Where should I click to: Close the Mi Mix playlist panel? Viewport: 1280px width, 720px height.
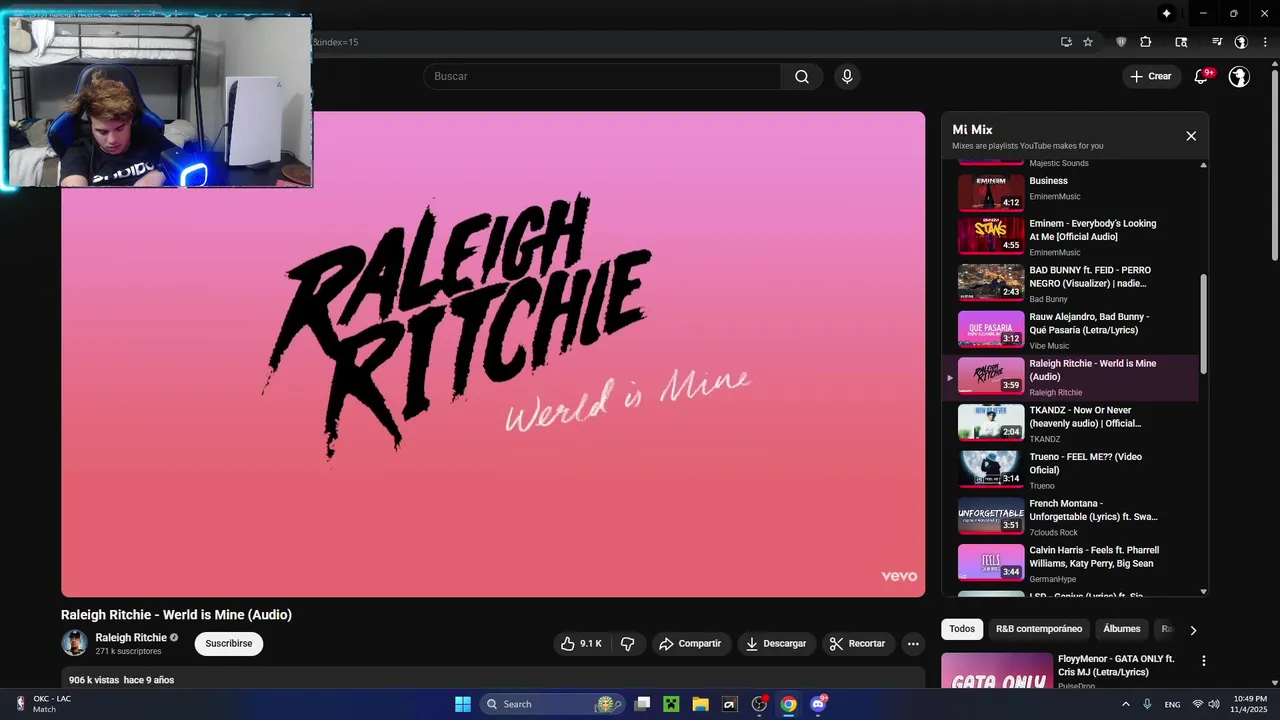coord(1191,136)
